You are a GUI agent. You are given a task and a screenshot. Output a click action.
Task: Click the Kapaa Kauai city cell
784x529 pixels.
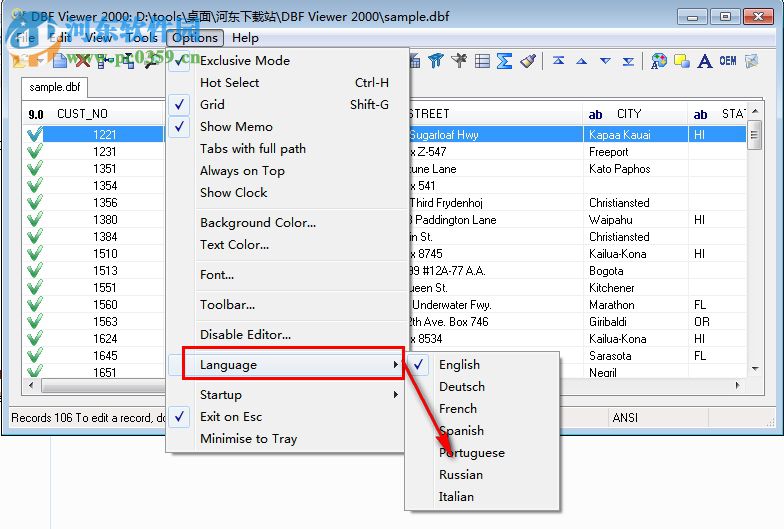pyautogui.click(x=635, y=134)
